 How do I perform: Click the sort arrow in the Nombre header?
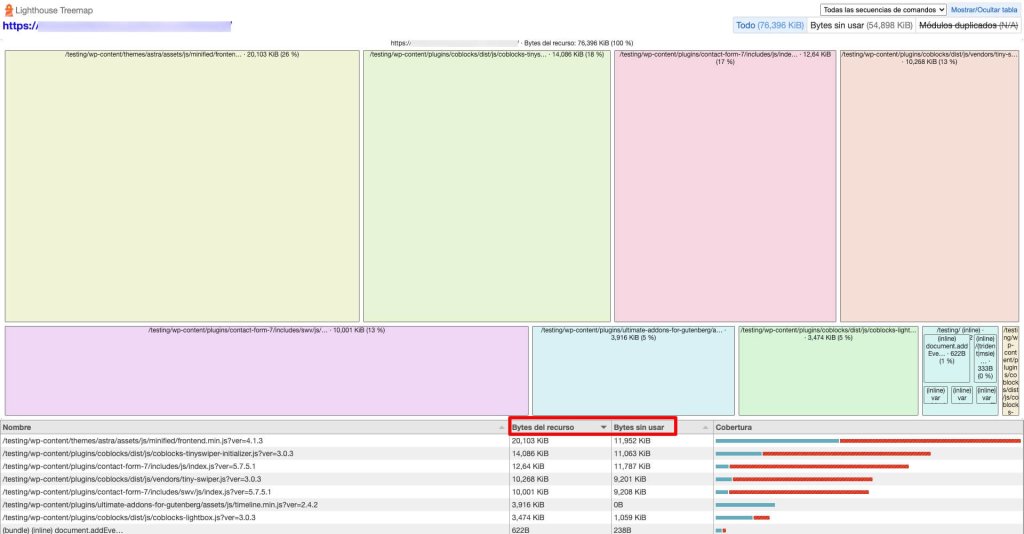click(x=502, y=428)
